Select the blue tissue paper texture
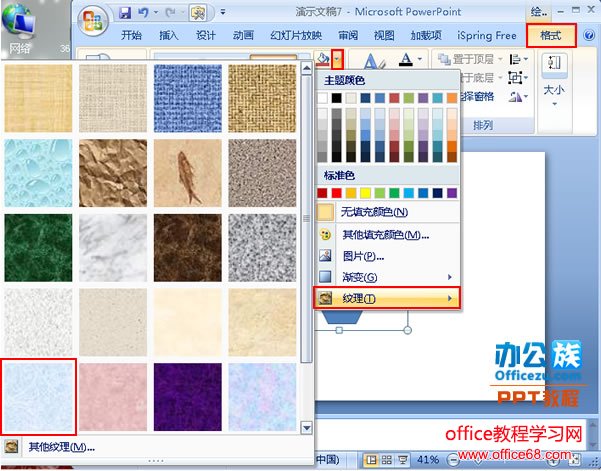 point(38,397)
